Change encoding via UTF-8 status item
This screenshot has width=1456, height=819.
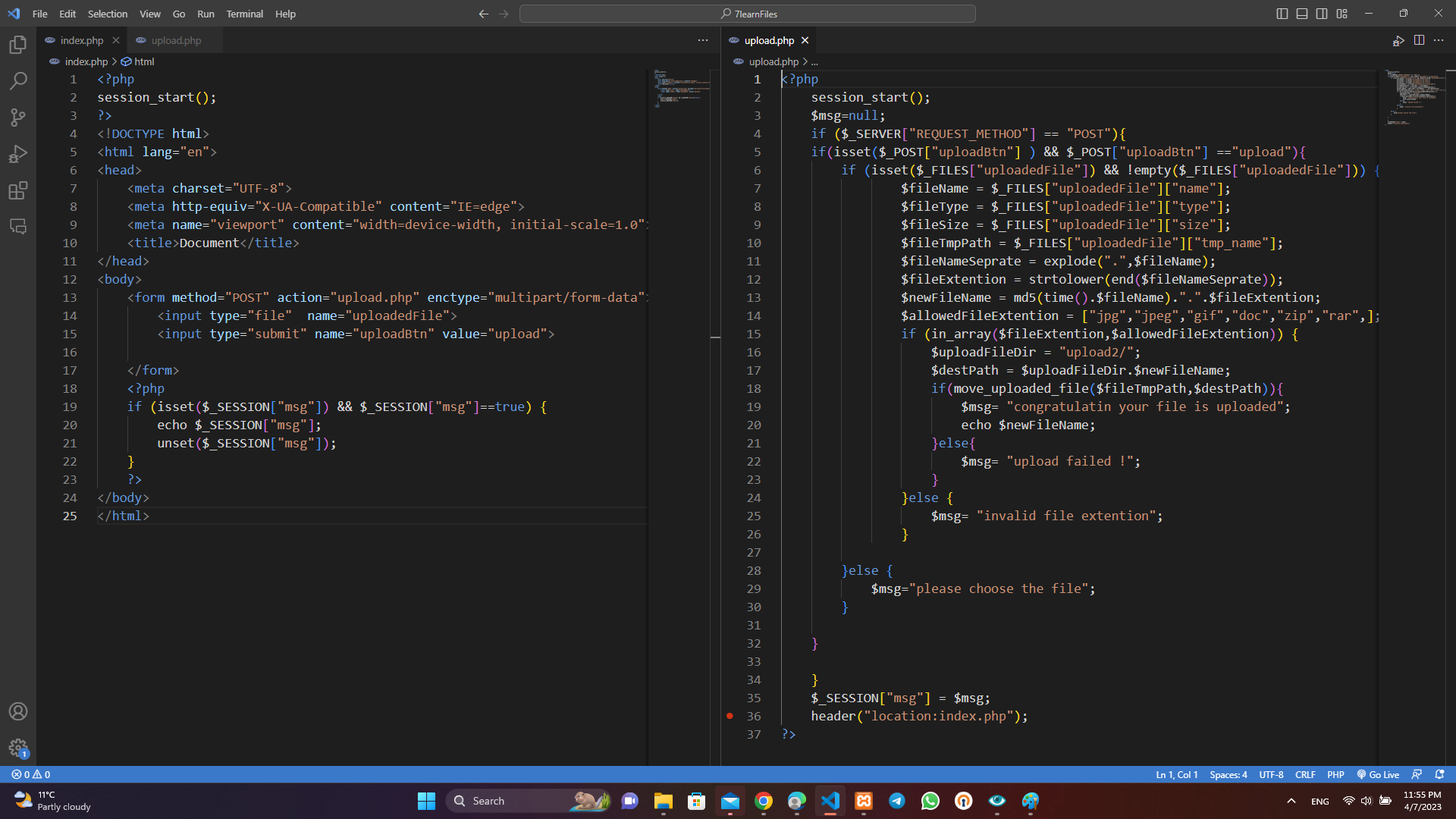pyautogui.click(x=1271, y=774)
